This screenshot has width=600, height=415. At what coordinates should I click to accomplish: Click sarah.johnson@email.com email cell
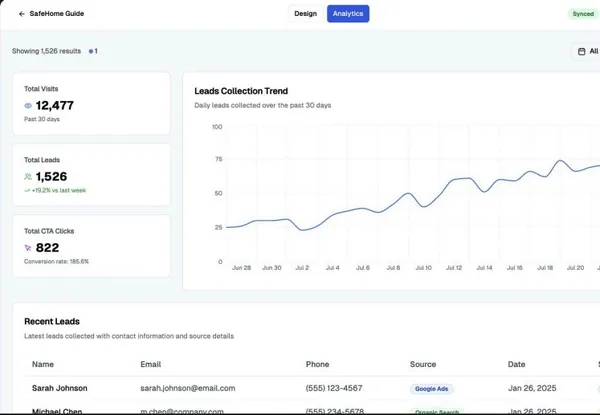coord(188,388)
